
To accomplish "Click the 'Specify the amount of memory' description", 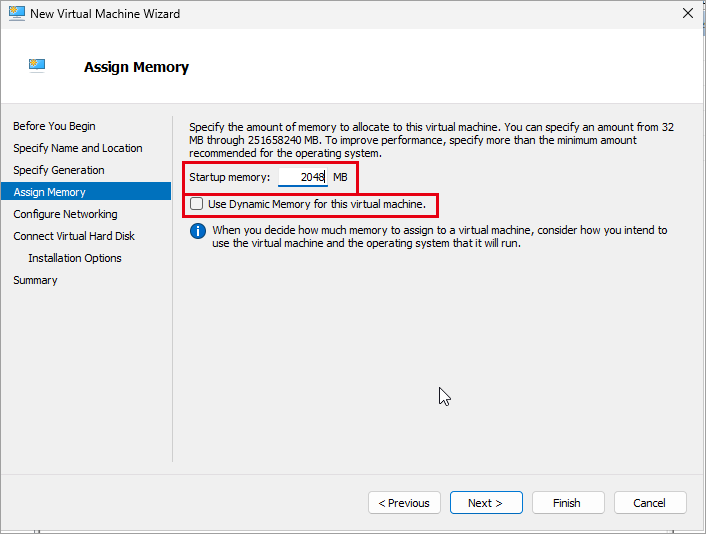I will coord(431,140).
